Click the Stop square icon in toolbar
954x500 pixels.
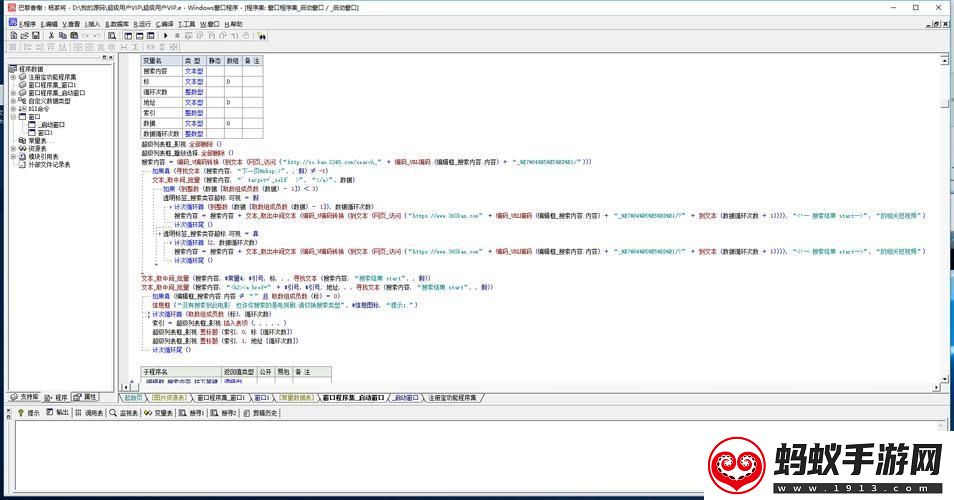[x=177, y=36]
